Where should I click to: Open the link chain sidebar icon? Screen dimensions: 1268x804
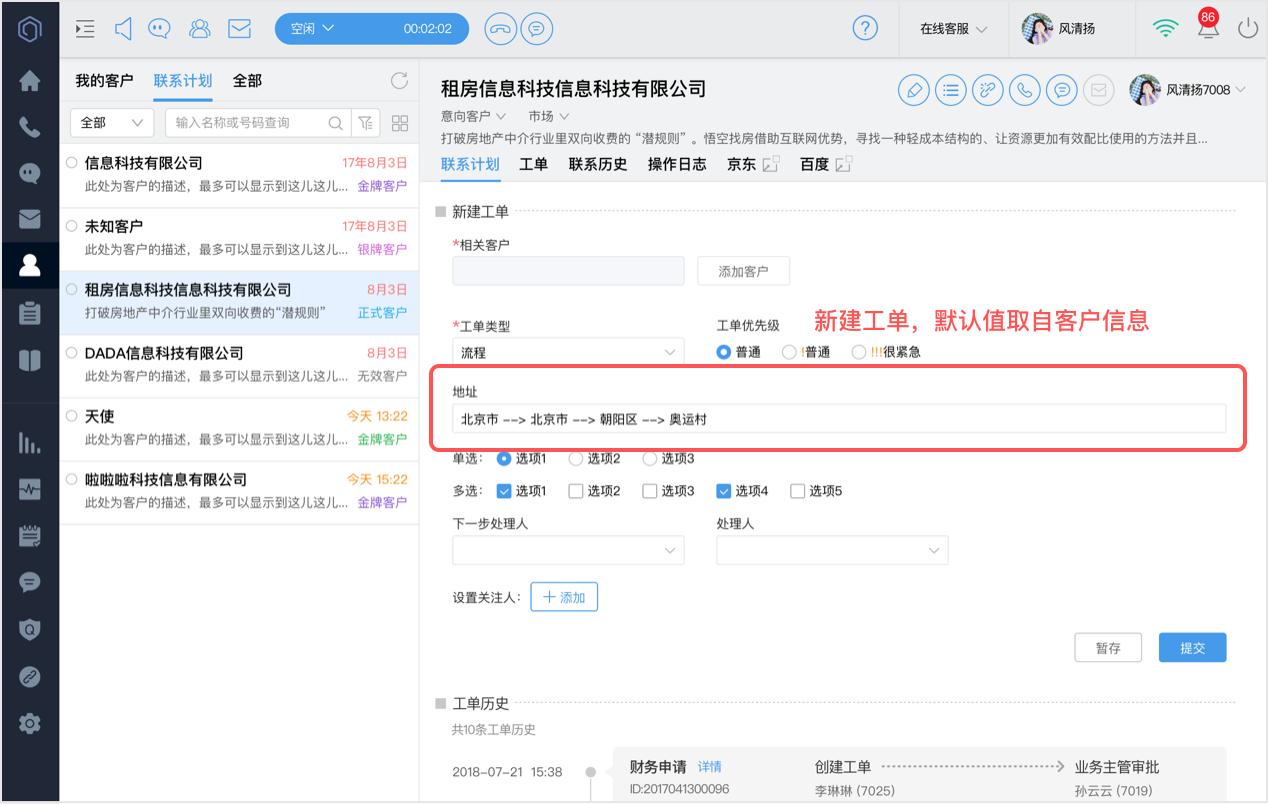[30, 676]
